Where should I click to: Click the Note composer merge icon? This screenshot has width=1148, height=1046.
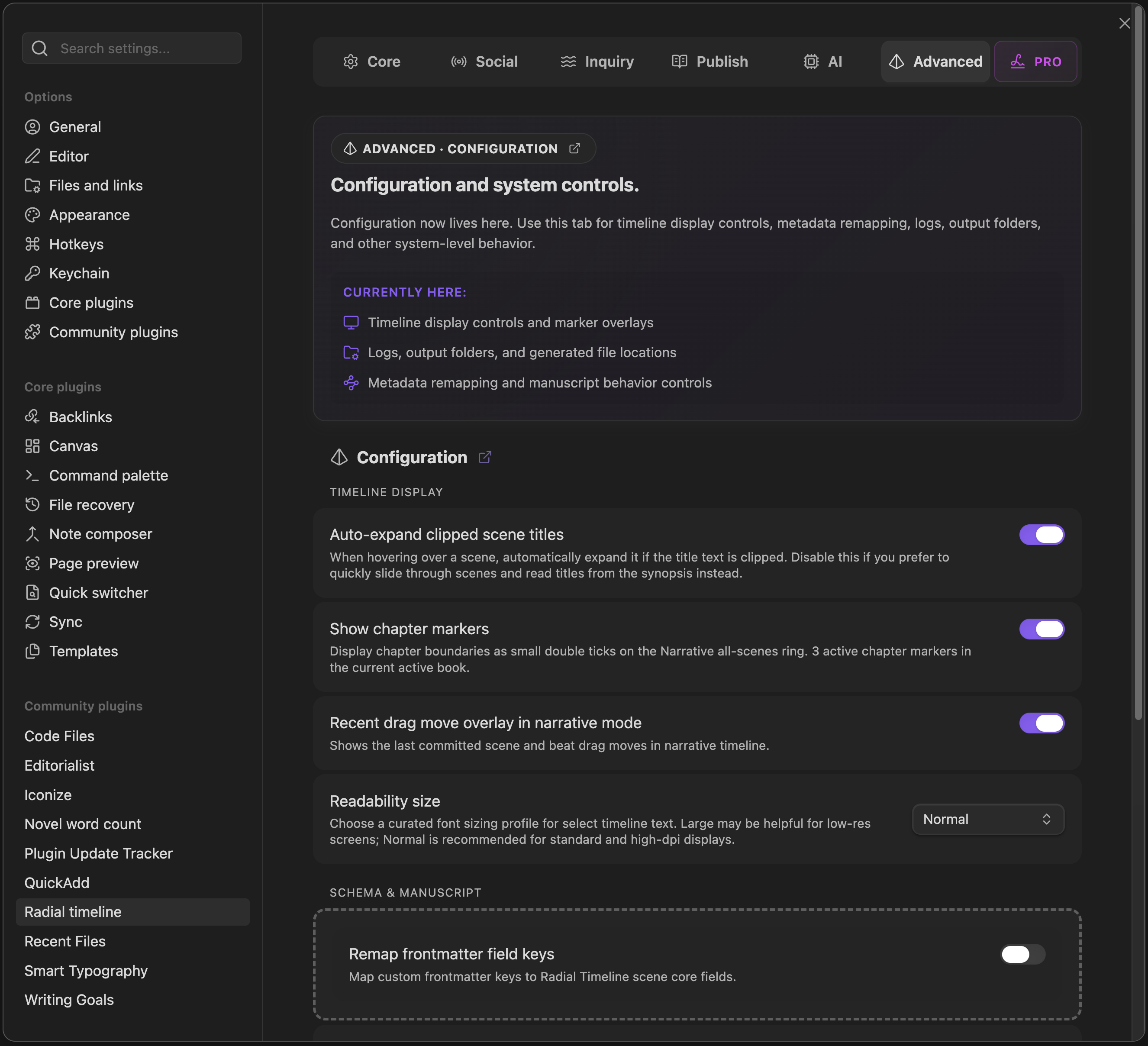[32, 534]
